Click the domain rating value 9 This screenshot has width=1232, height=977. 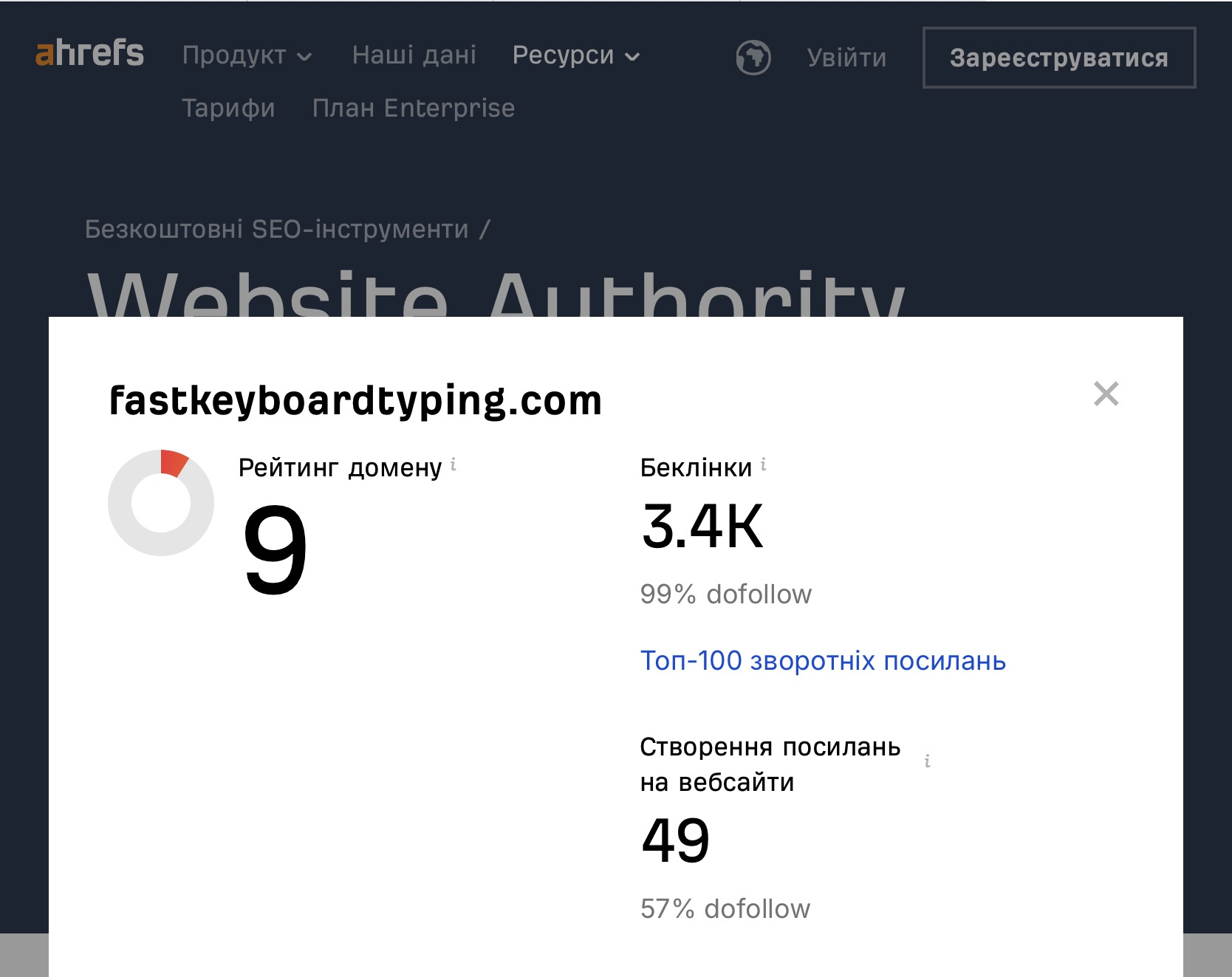coord(275,549)
